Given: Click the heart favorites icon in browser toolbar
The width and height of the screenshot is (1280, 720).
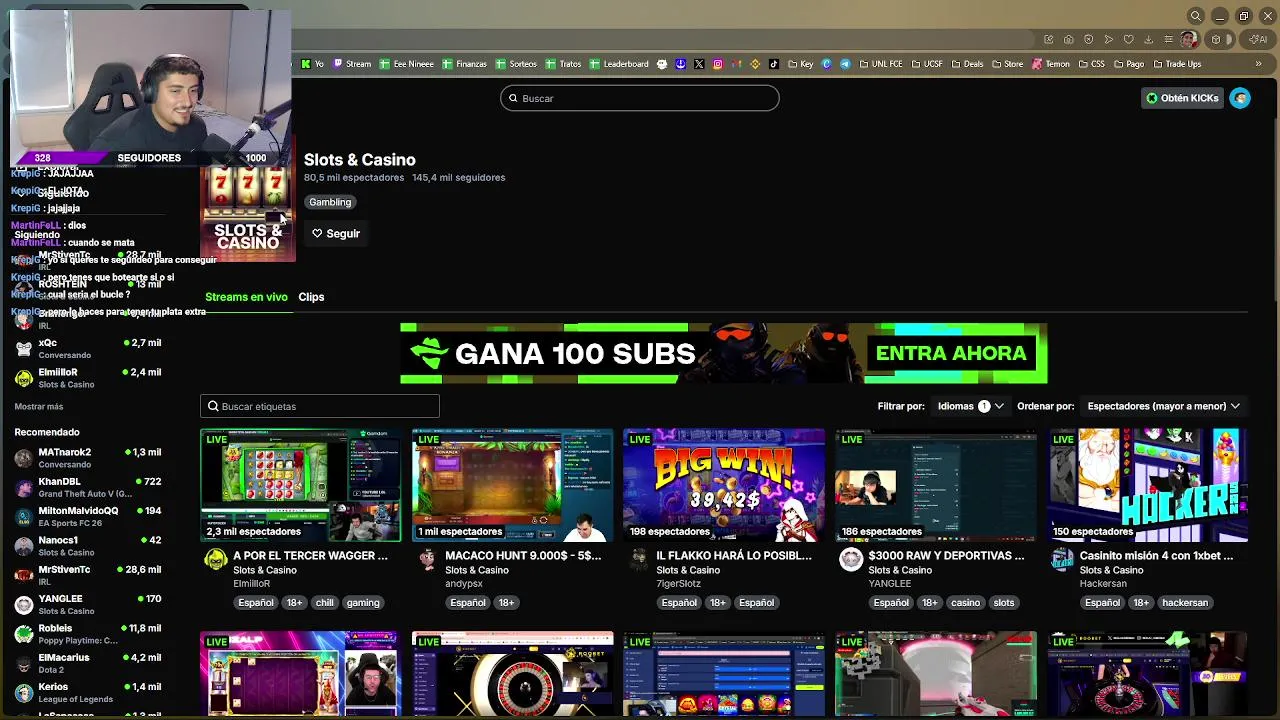Looking at the screenshot, I should pos(1128,40).
